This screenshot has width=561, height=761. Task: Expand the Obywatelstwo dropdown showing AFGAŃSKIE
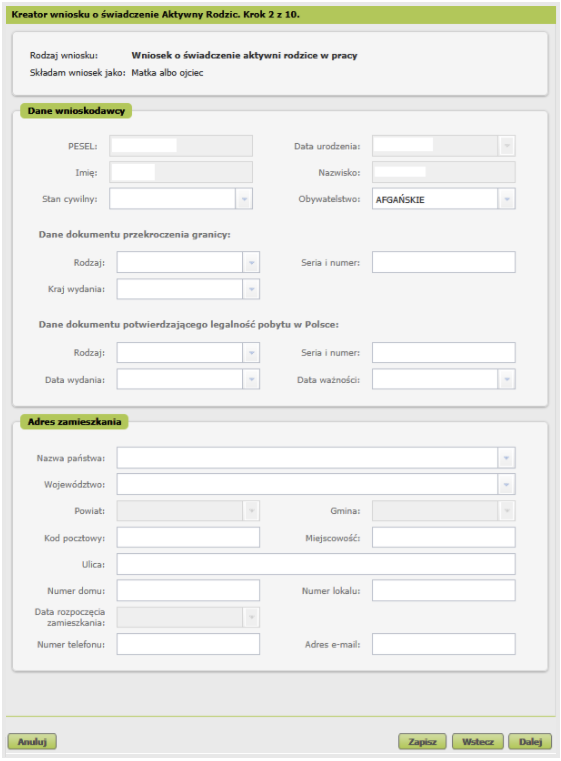pos(507,199)
